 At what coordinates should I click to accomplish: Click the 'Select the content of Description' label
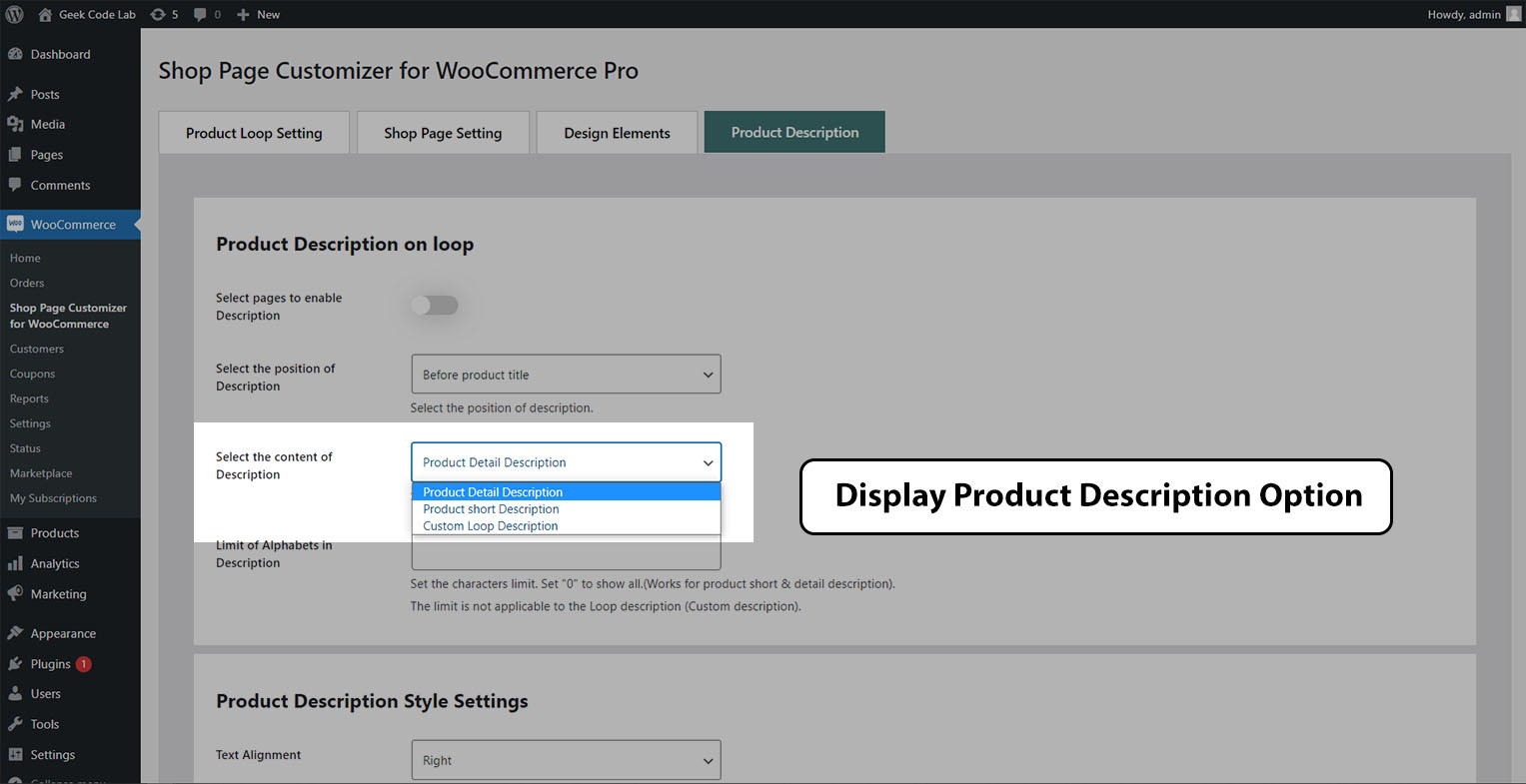click(274, 465)
